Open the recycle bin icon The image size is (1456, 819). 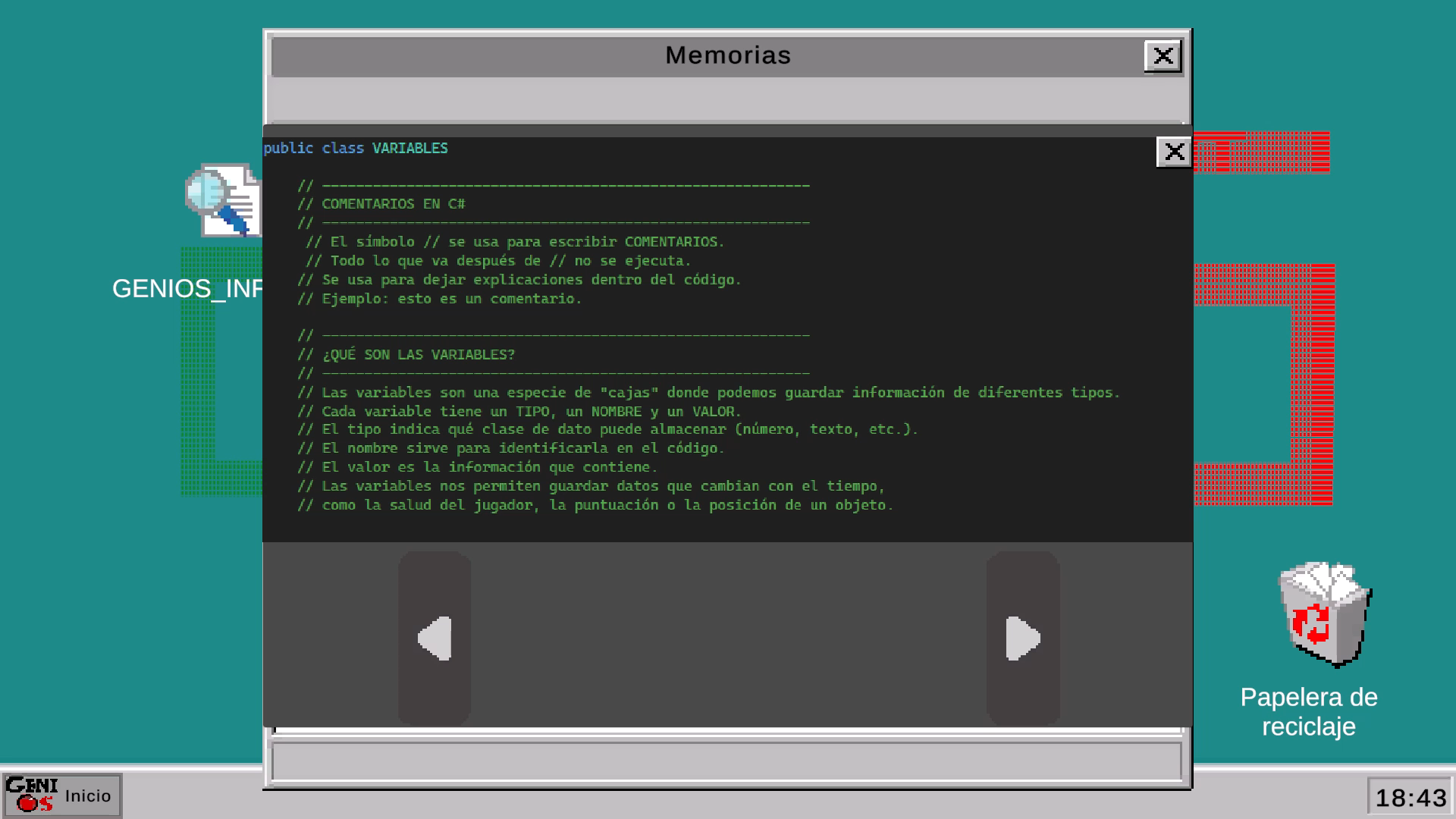tap(1324, 614)
